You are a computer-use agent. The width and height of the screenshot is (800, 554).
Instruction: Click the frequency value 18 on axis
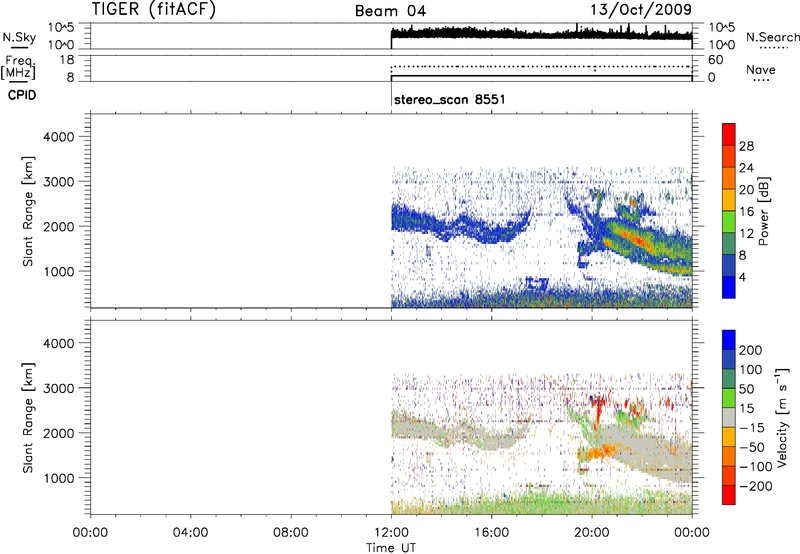(x=68, y=60)
